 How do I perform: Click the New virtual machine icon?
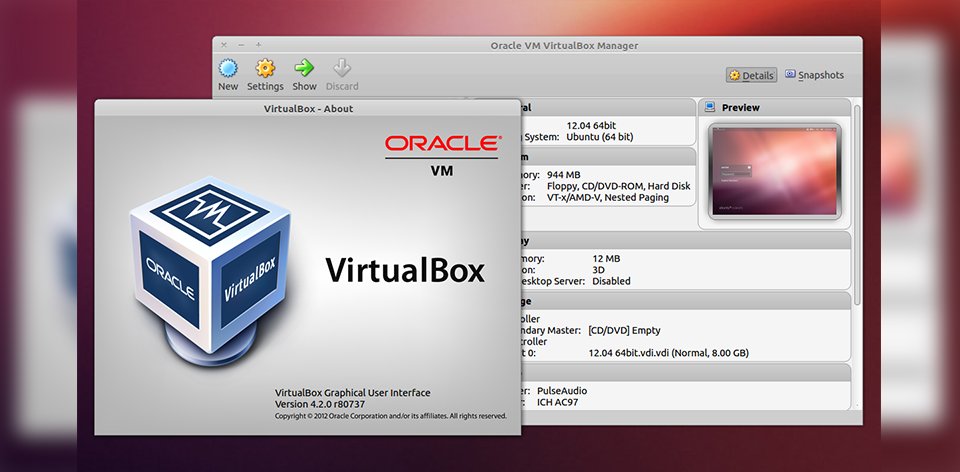[x=228, y=68]
